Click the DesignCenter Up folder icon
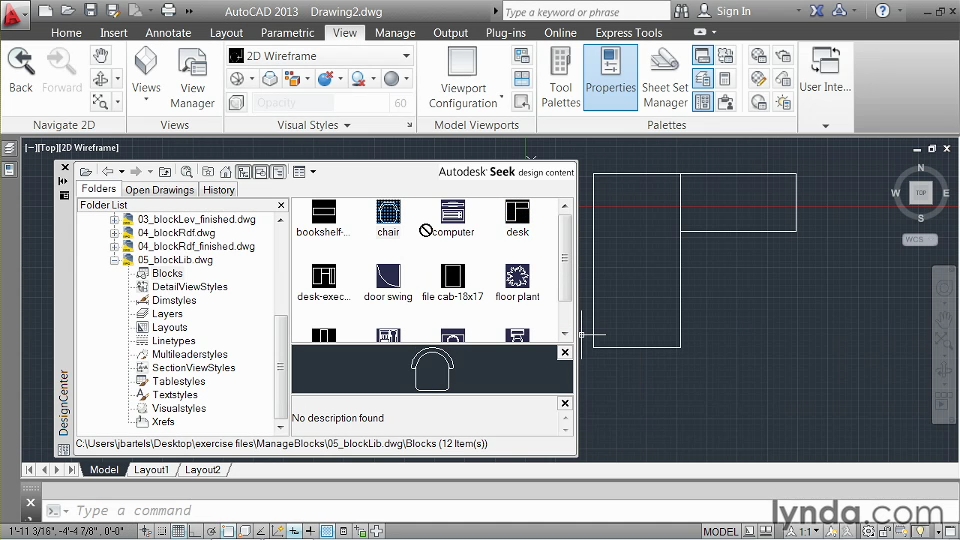 coord(165,172)
